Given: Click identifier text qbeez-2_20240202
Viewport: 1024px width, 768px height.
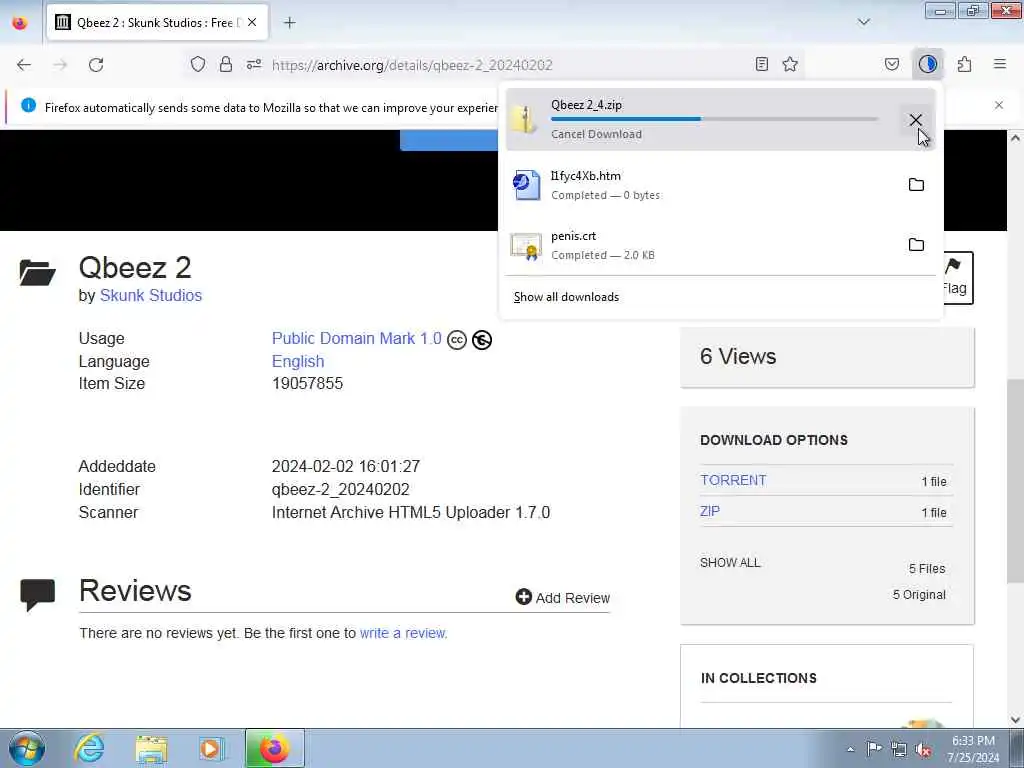Looking at the screenshot, I should coord(340,489).
